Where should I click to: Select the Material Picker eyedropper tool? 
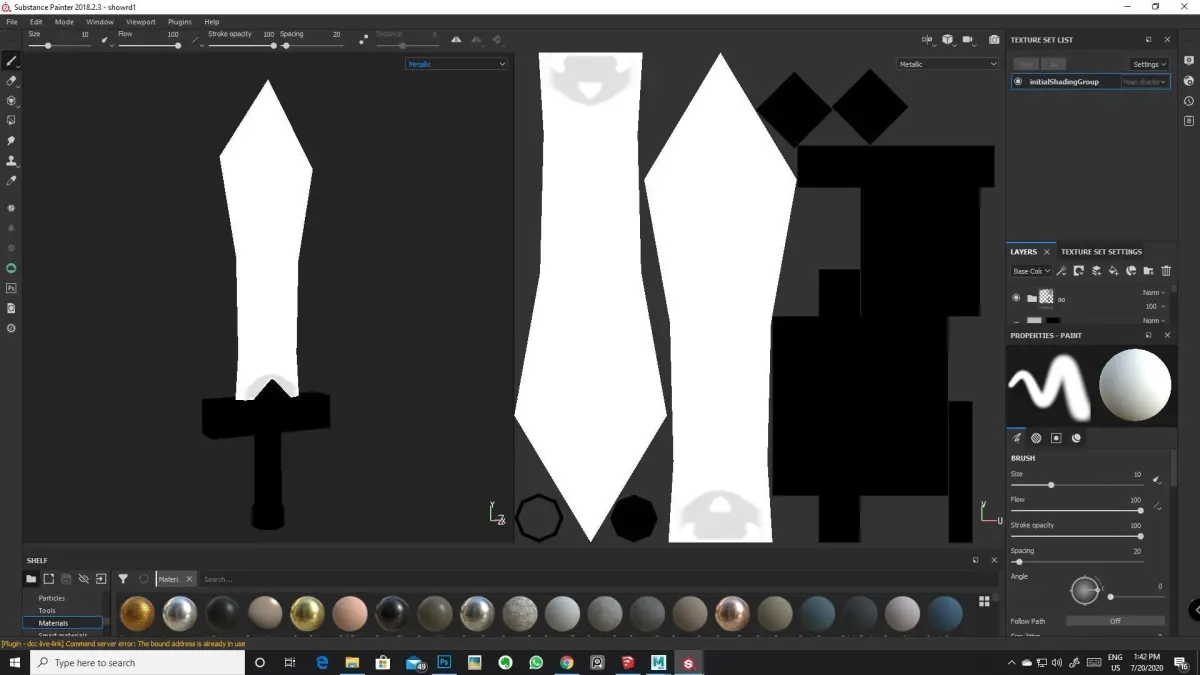11,181
